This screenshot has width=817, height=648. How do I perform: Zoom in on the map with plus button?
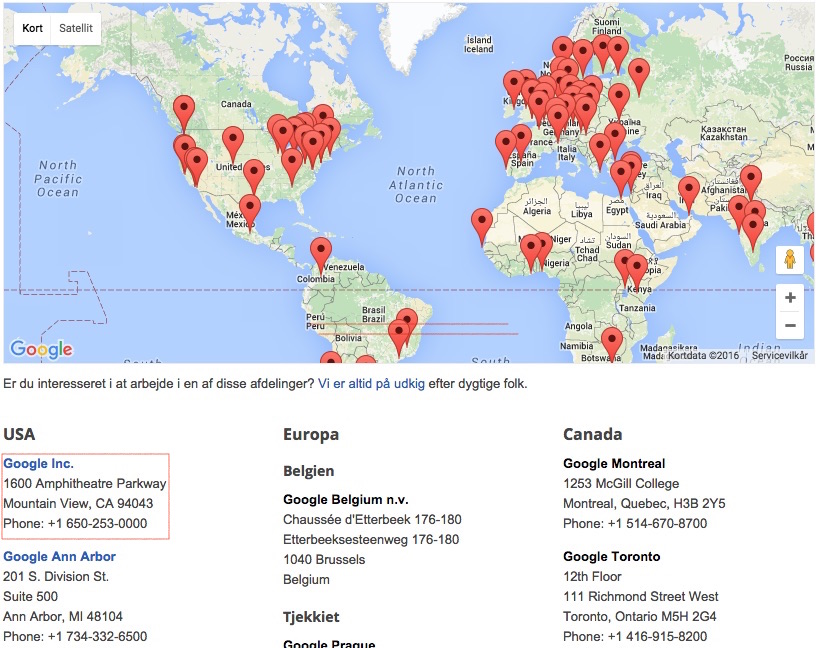click(790, 297)
